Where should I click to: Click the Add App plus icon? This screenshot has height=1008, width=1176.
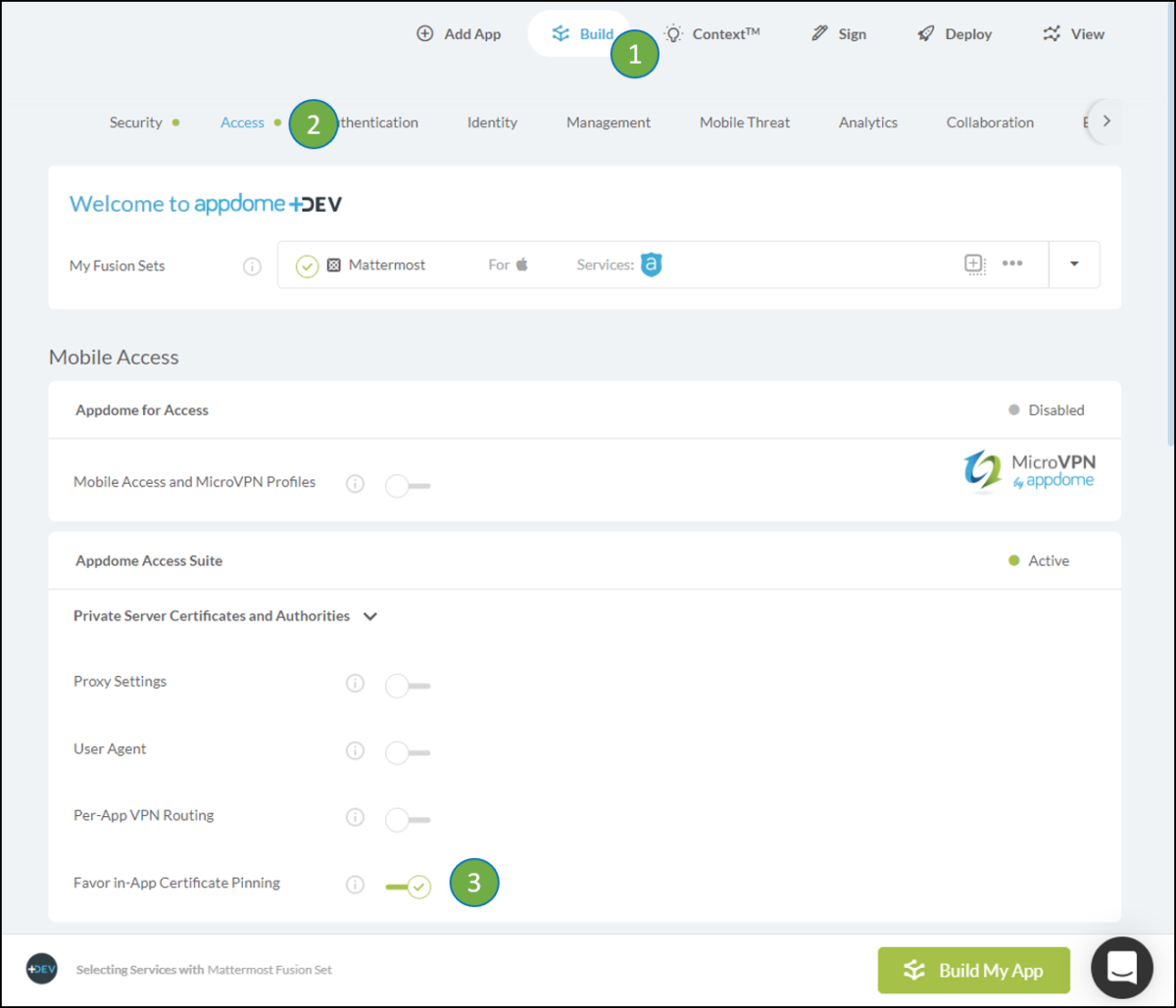[x=424, y=32]
